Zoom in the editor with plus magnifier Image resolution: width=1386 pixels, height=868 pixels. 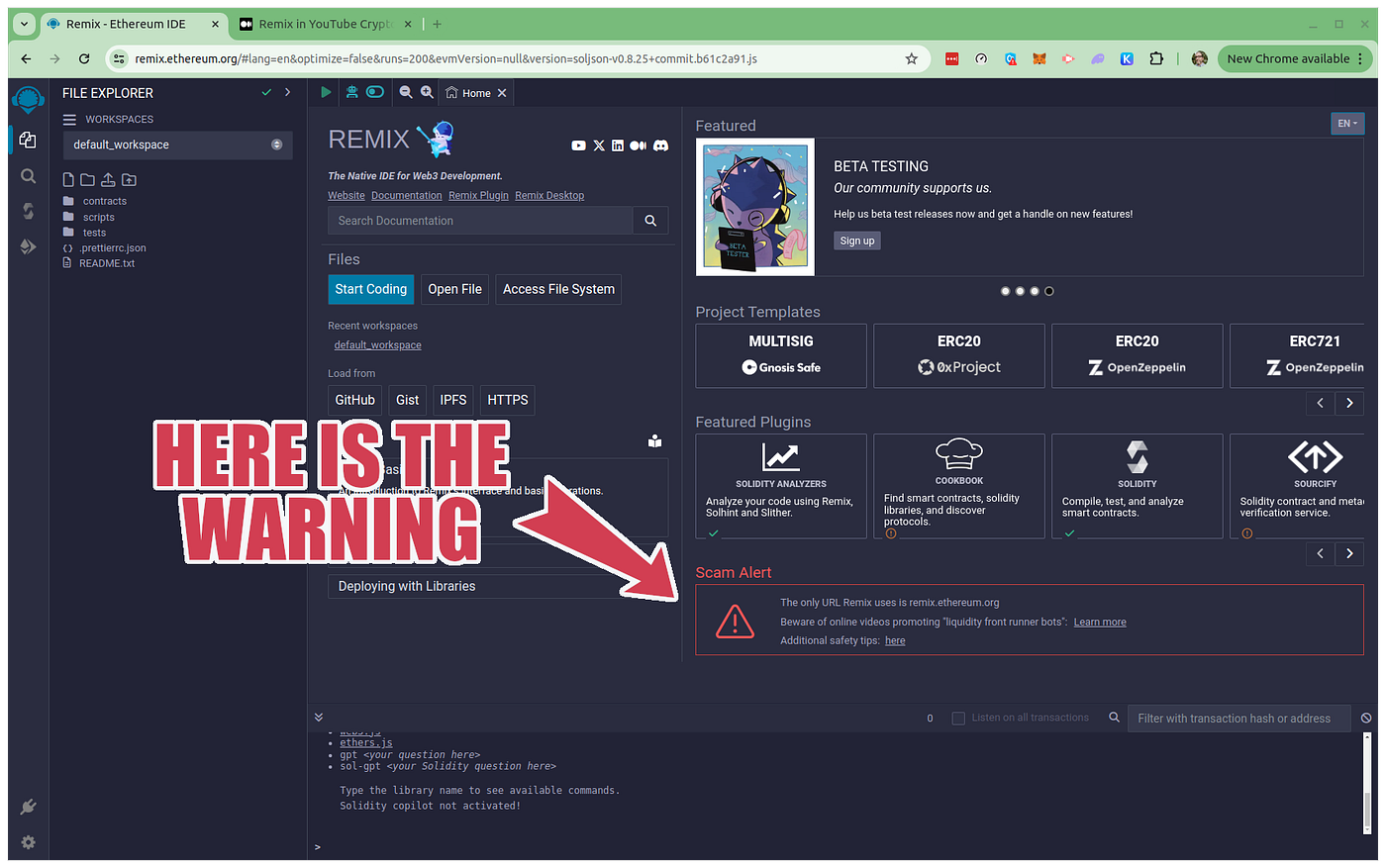[427, 92]
